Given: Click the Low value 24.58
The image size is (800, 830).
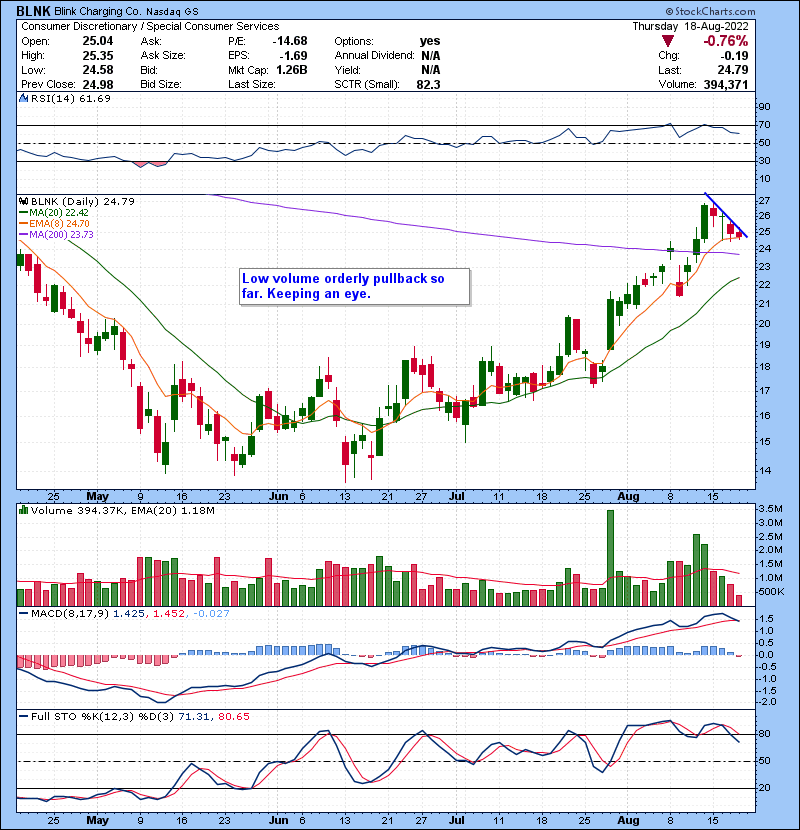Looking at the screenshot, I should pos(98,70).
